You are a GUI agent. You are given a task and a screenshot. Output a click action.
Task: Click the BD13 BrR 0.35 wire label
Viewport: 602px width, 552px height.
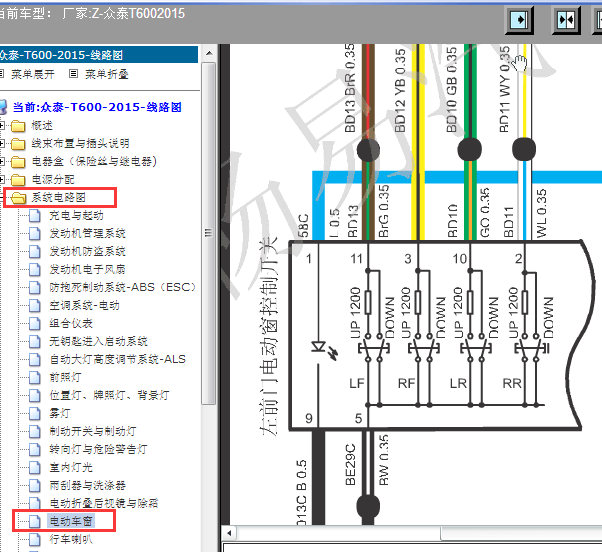pyautogui.click(x=350, y=89)
